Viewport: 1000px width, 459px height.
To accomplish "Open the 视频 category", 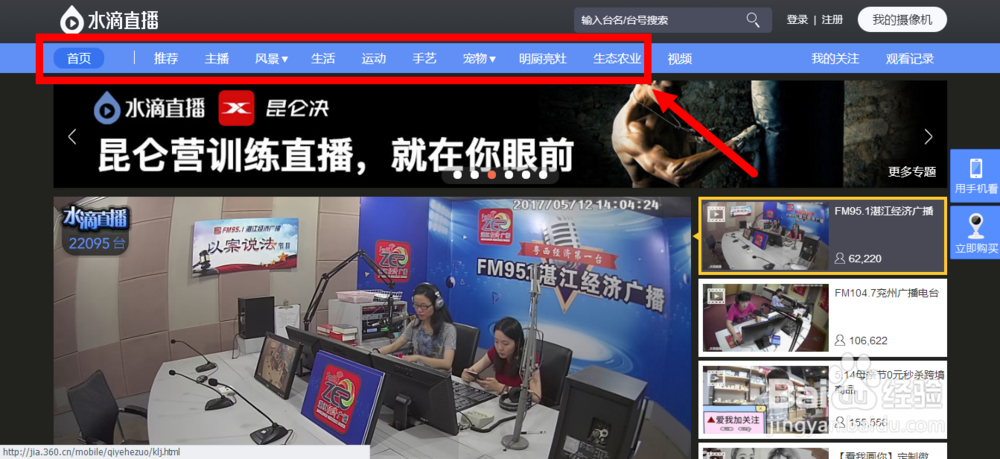I will click(680, 59).
